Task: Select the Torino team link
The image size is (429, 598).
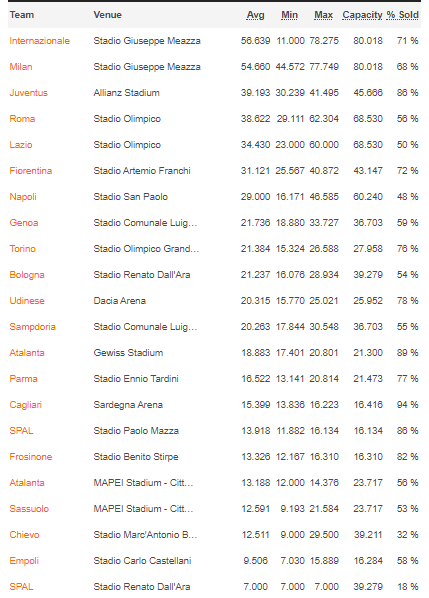Action: click(x=22, y=249)
